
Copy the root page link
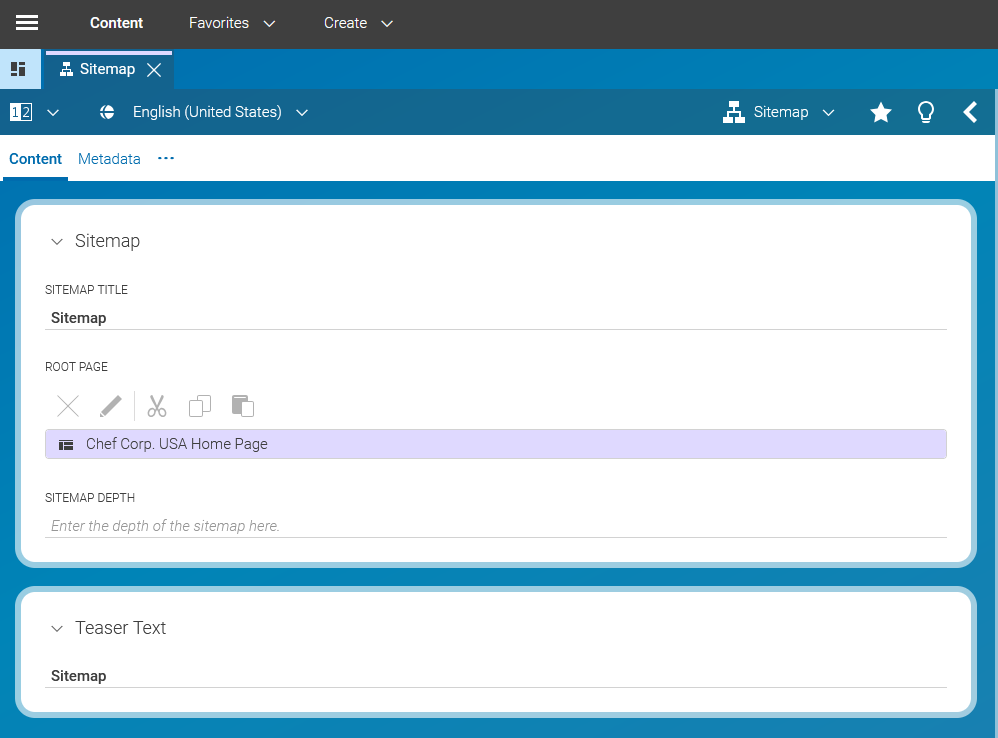coord(199,405)
